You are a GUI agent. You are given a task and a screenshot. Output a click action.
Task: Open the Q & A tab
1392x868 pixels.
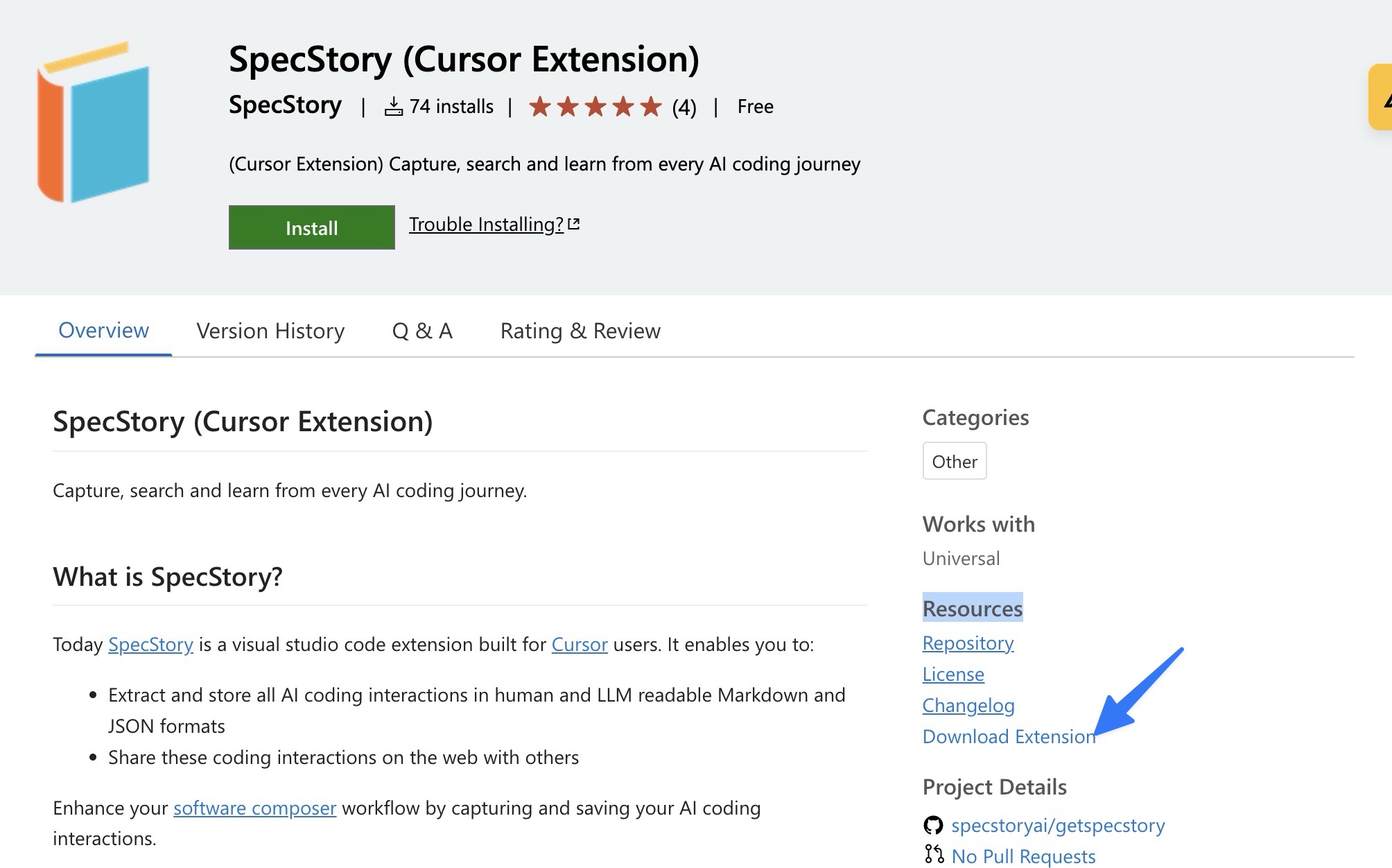click(421, 329)
